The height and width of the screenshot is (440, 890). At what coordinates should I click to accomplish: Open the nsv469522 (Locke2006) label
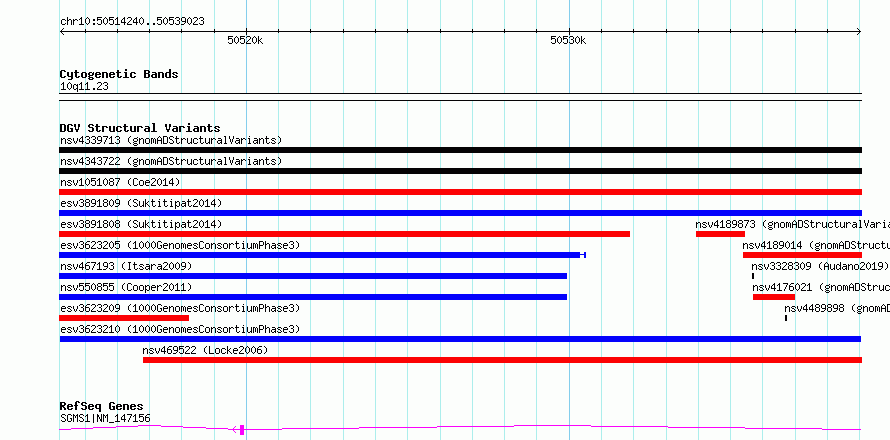205,350
